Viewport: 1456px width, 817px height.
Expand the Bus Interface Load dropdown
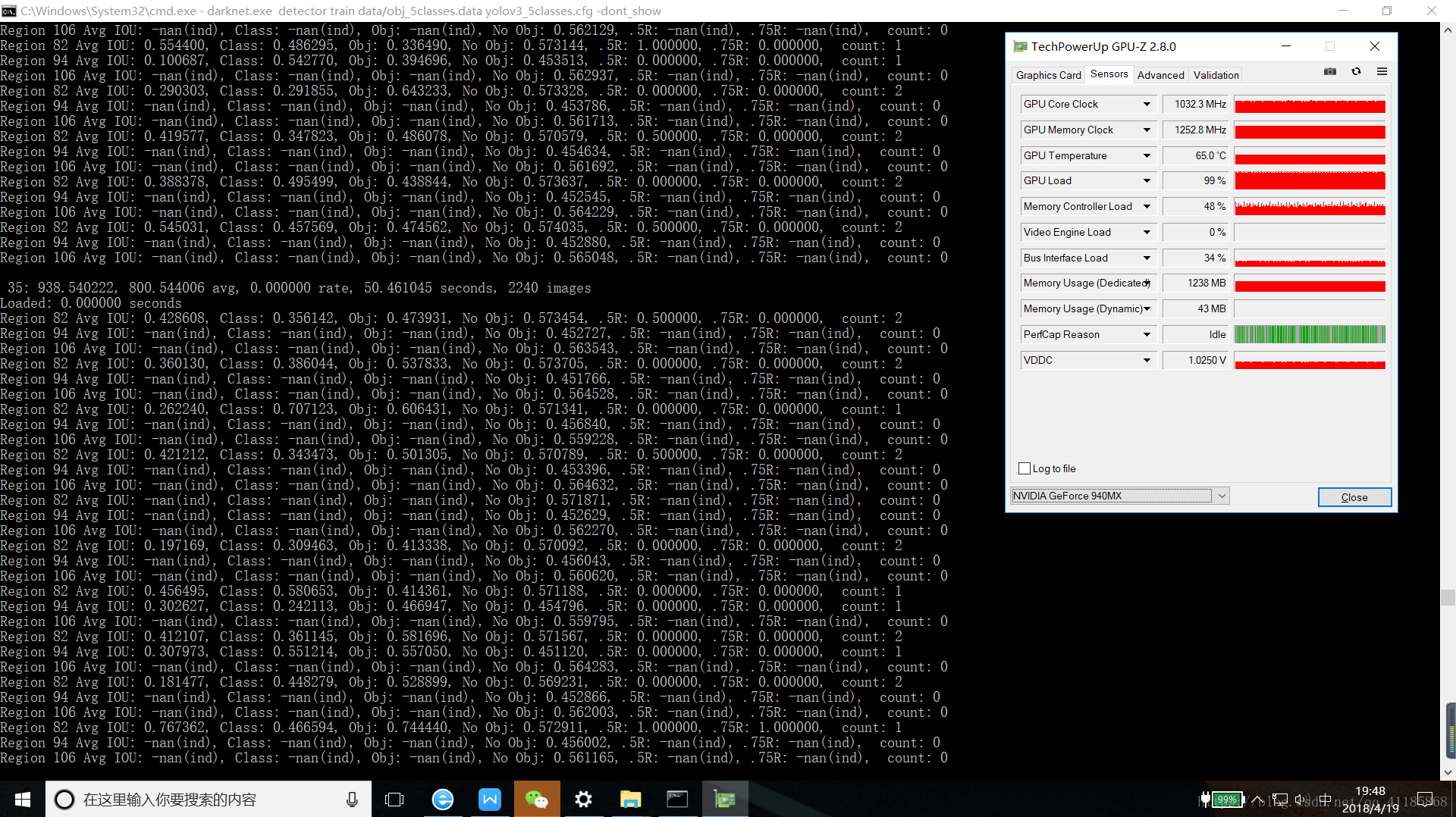tap(1147, 258)
